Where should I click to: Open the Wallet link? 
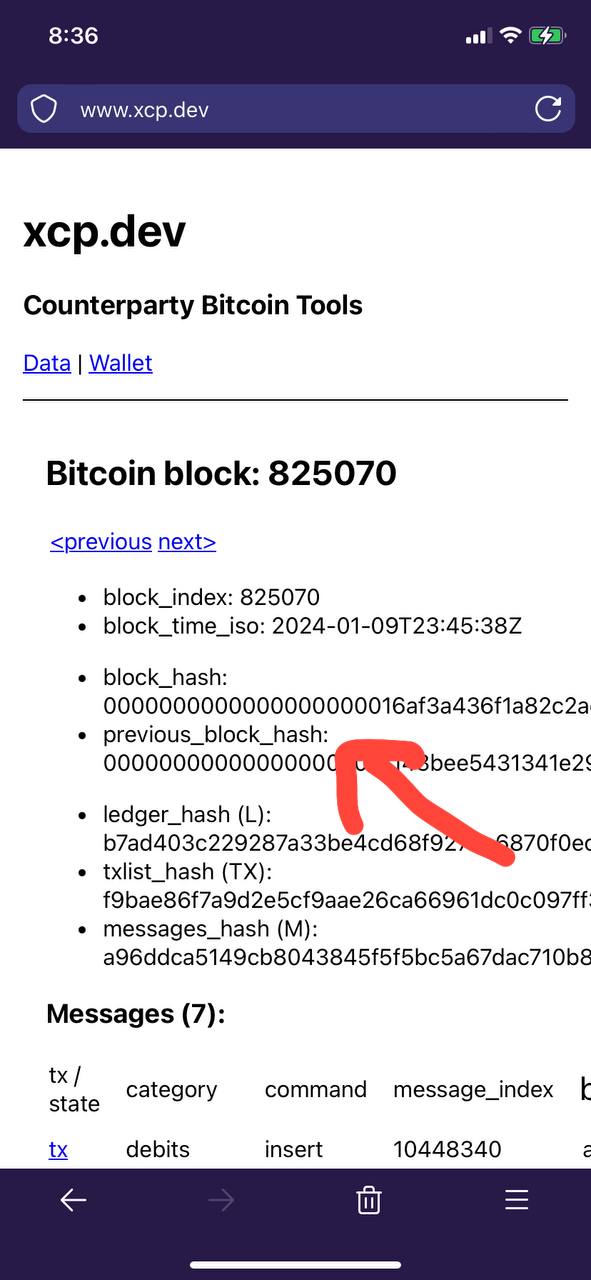click(x=121, y=363)
